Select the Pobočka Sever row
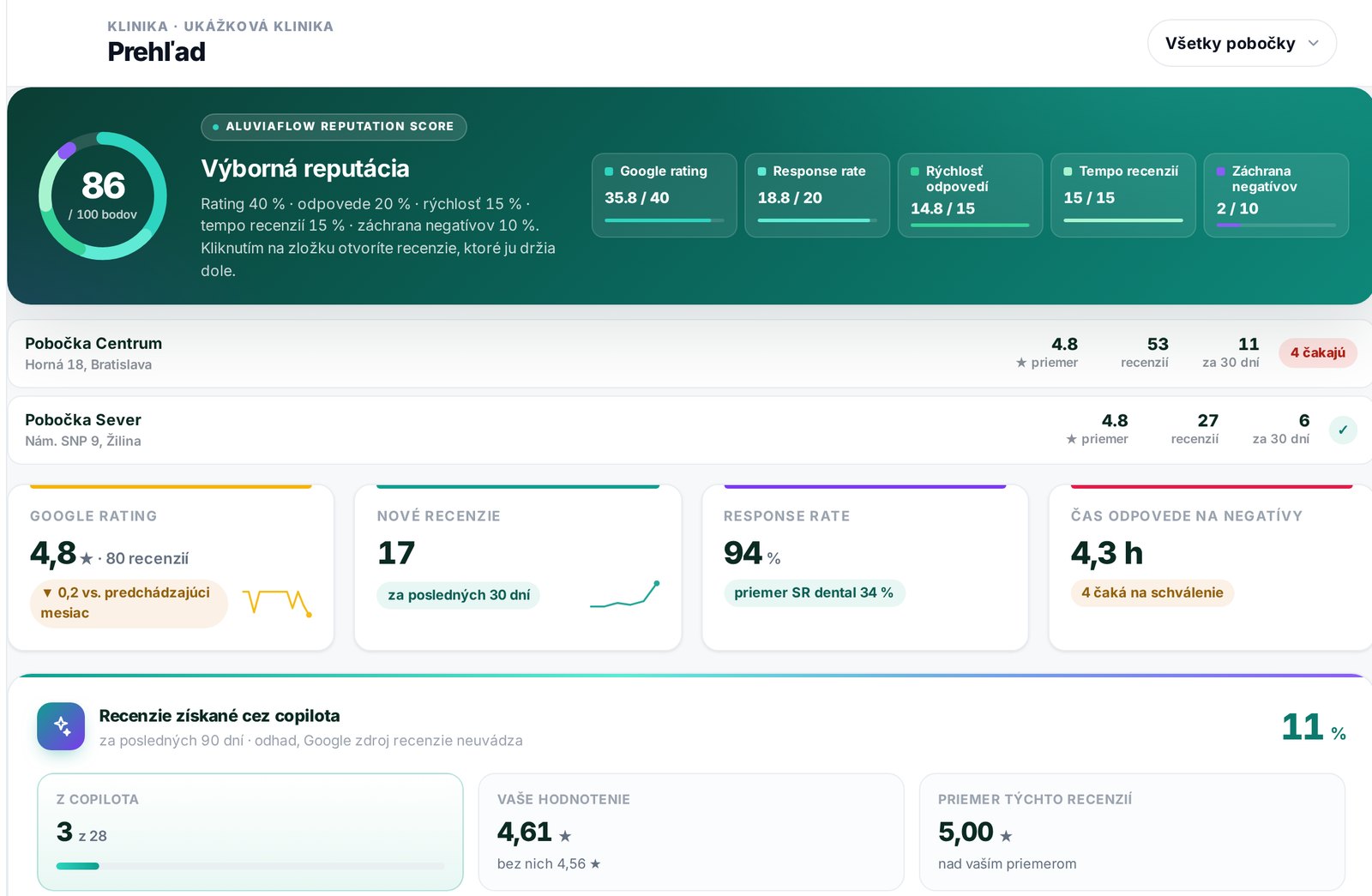The height and width of the screenshot is (896, 1372). pyautogui.click(x=689, y=430)
